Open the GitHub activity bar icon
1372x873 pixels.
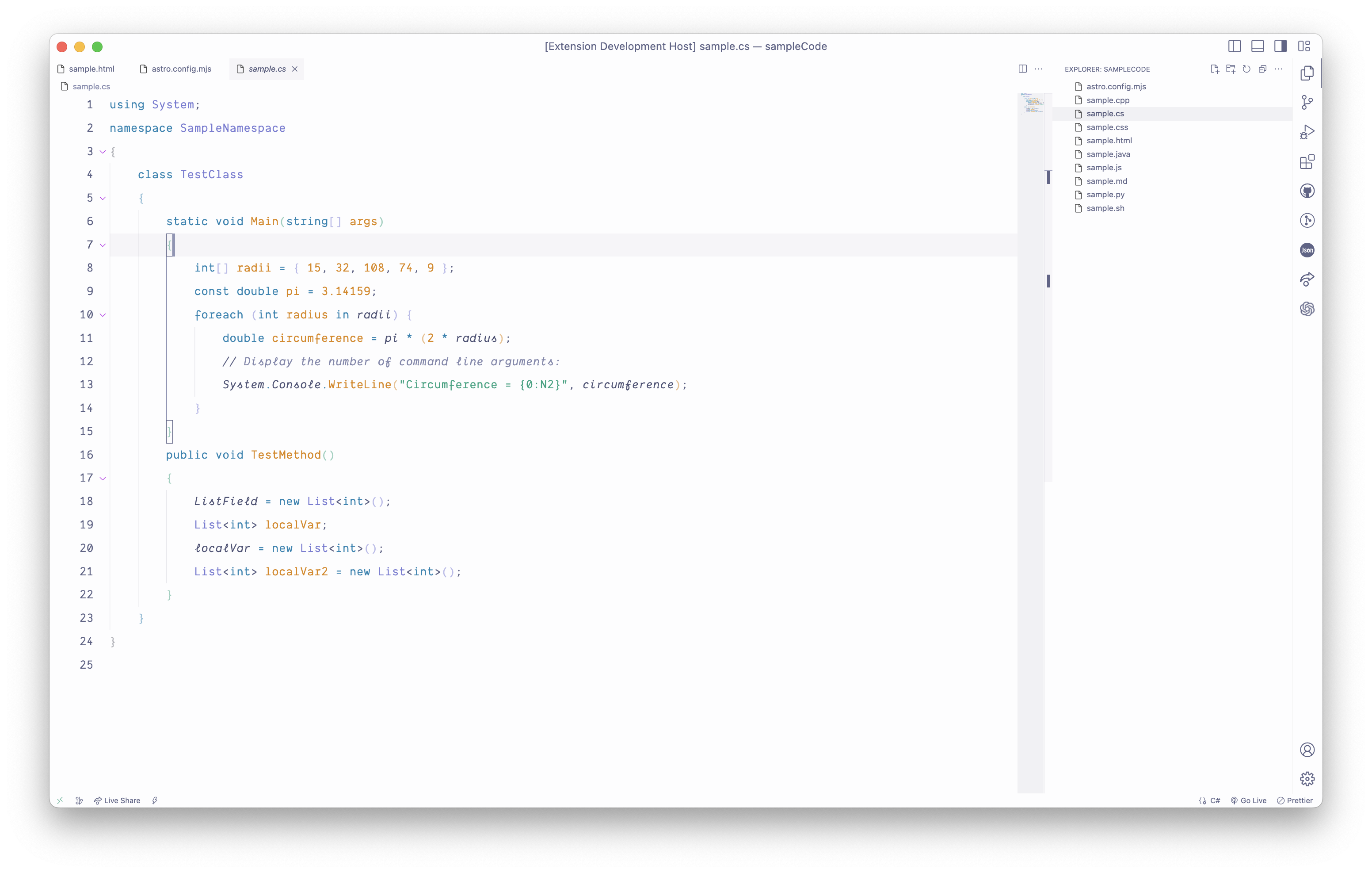coord(1307,191)
